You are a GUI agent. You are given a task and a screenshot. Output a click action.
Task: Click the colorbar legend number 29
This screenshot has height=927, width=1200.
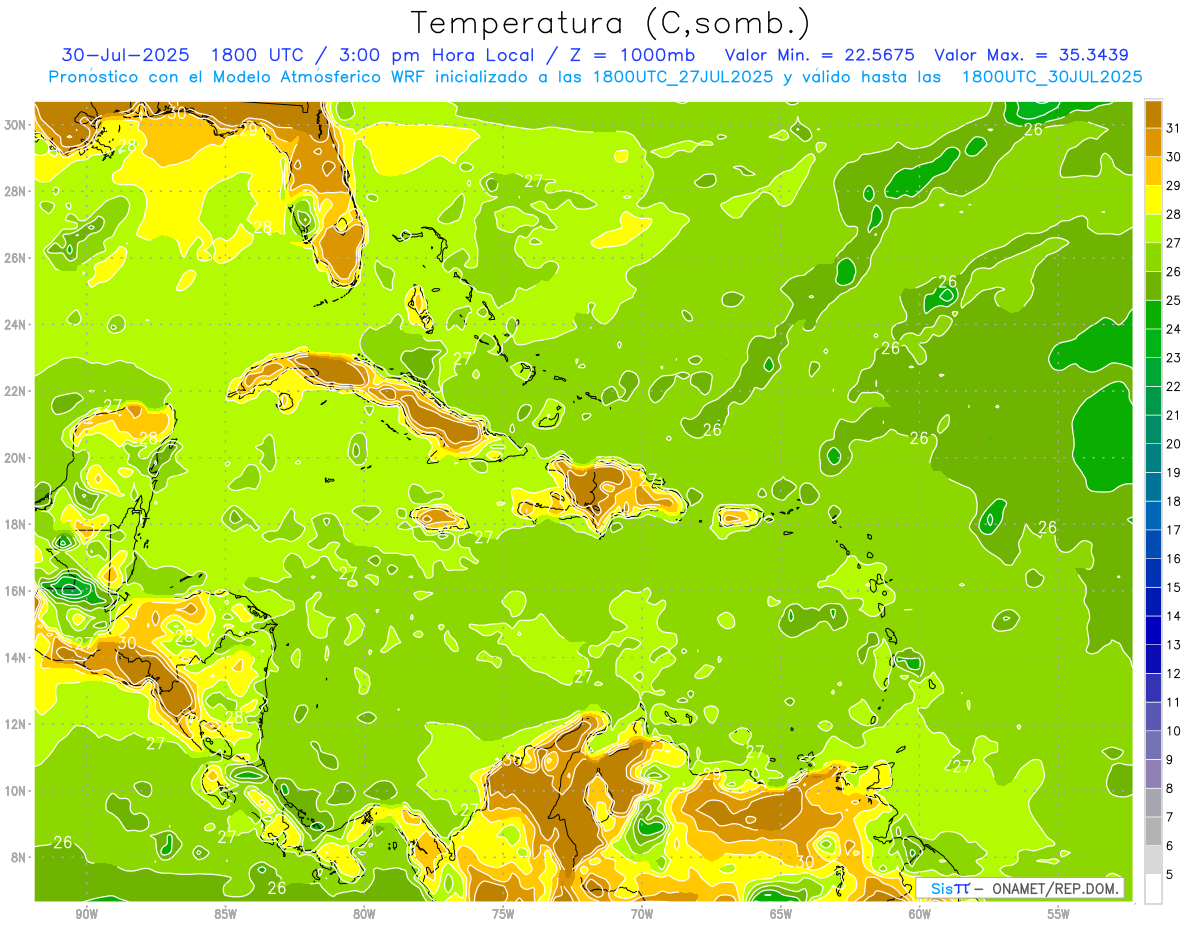tap(1173, 185)
